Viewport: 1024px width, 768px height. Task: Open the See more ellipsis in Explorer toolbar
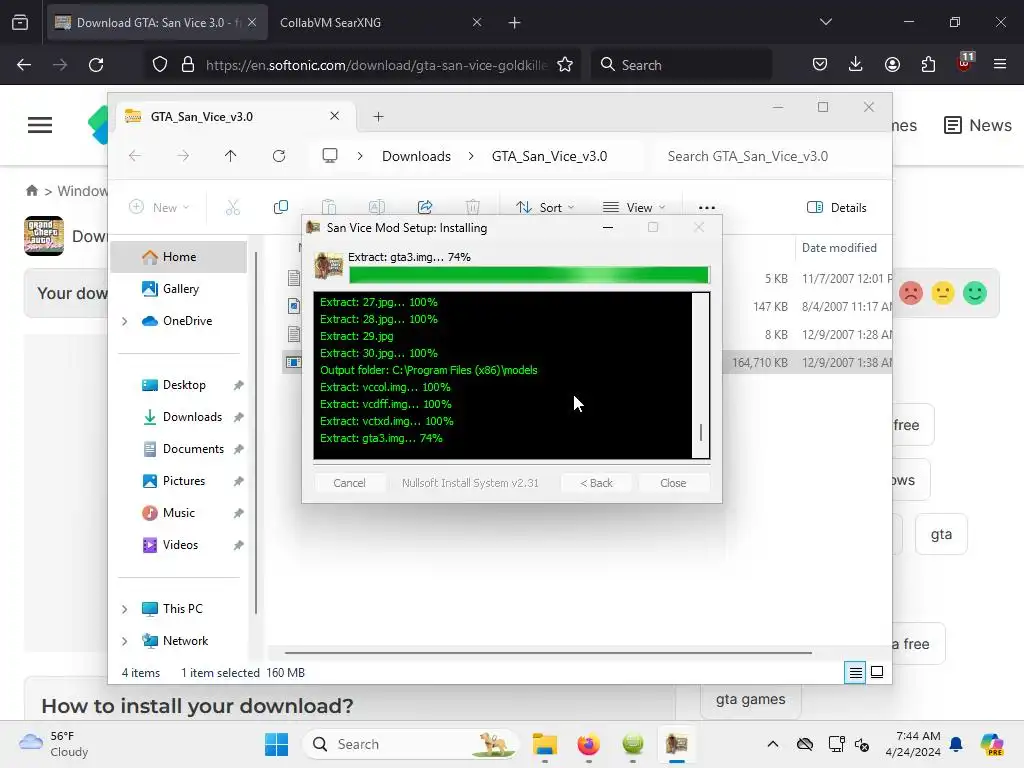coord(707,207)
